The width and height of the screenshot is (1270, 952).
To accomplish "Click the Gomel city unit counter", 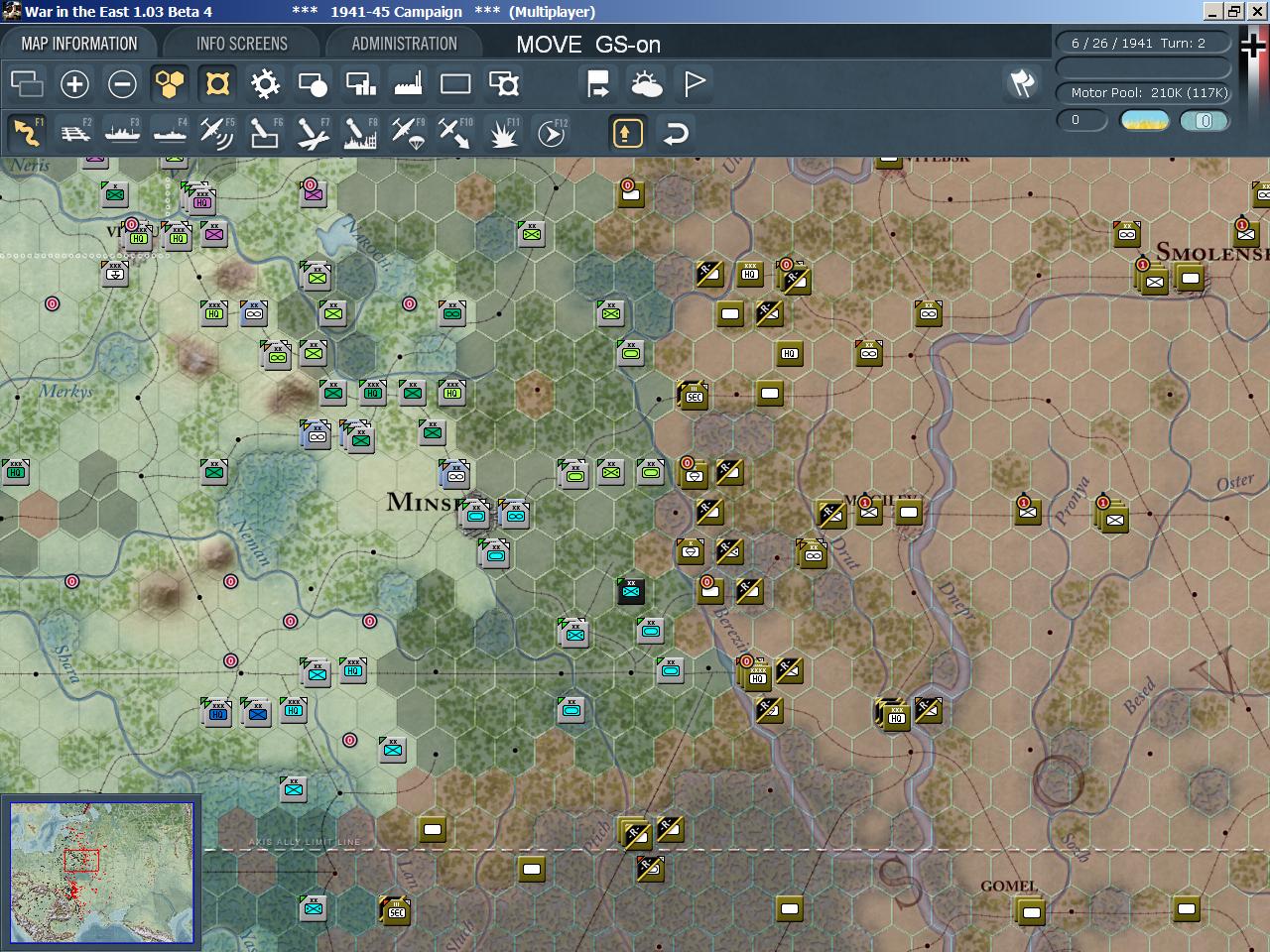I will (1031, 910).
